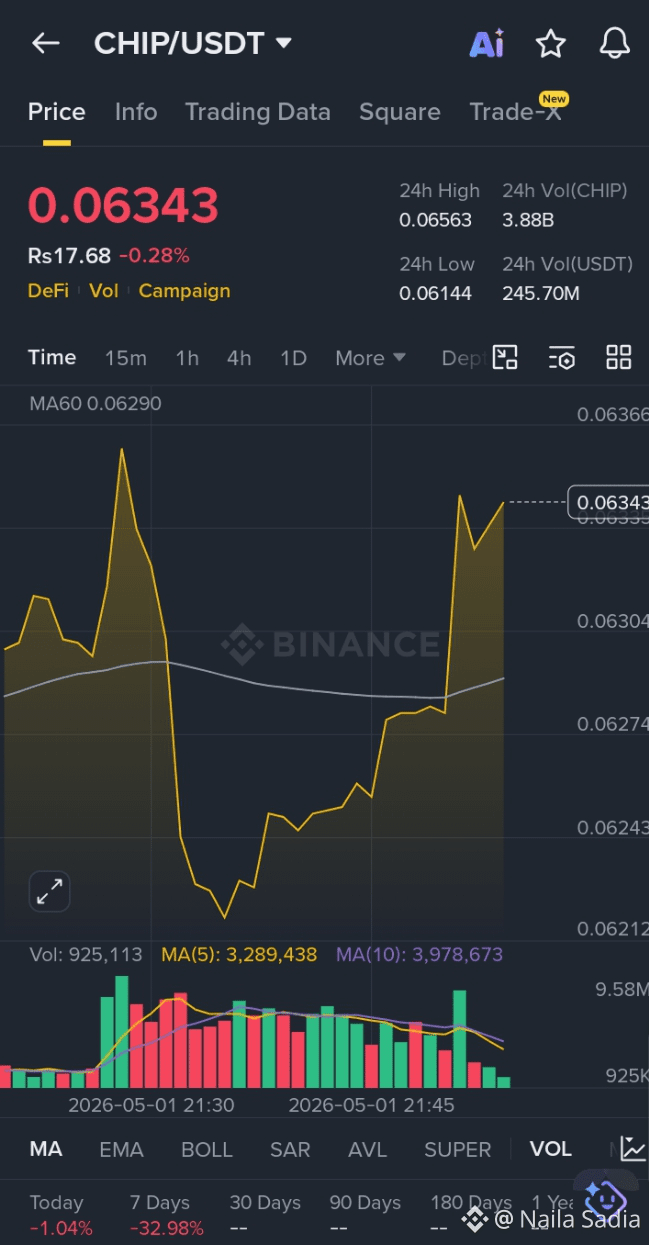Tap the 24h High value 0.06563
The height and width of the screenshot is (1245, 649).
(436, 220)
